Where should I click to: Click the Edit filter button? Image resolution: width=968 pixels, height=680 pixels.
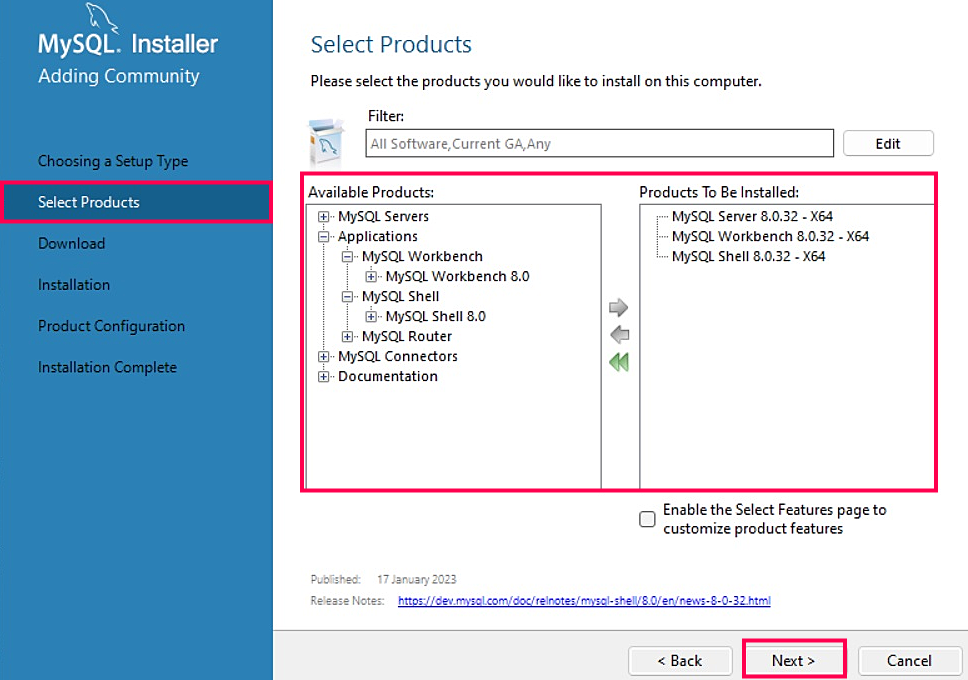888,143
